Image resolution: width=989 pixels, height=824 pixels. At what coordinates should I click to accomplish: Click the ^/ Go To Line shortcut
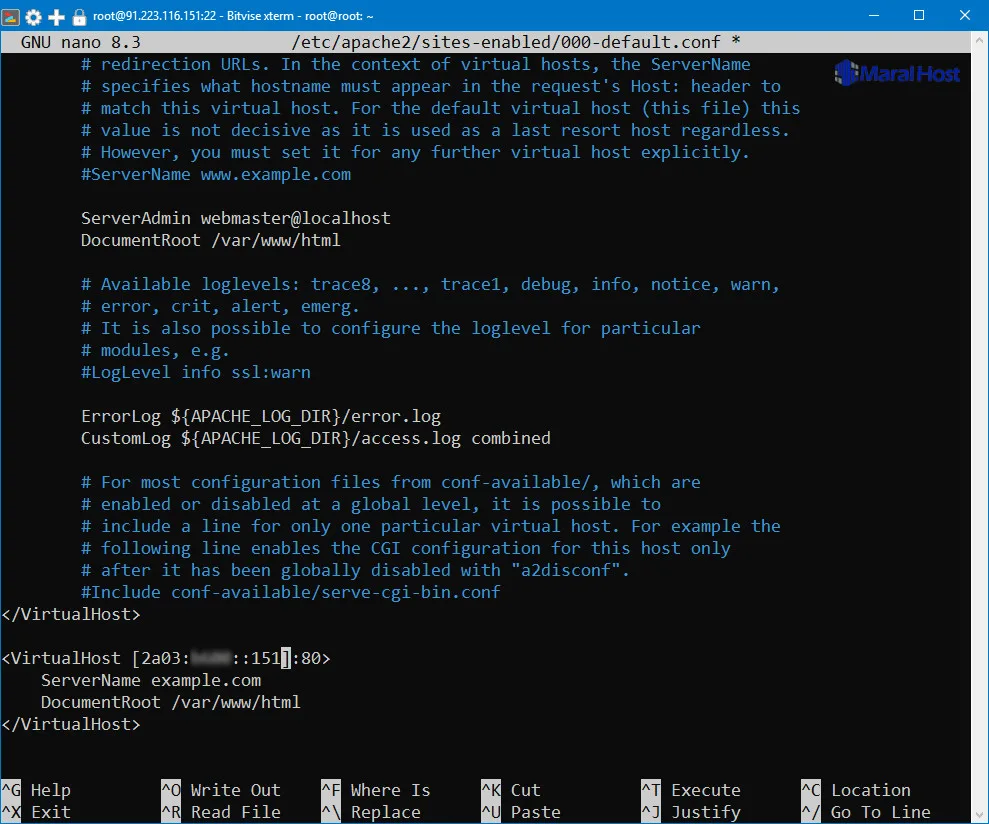point(866,812)
